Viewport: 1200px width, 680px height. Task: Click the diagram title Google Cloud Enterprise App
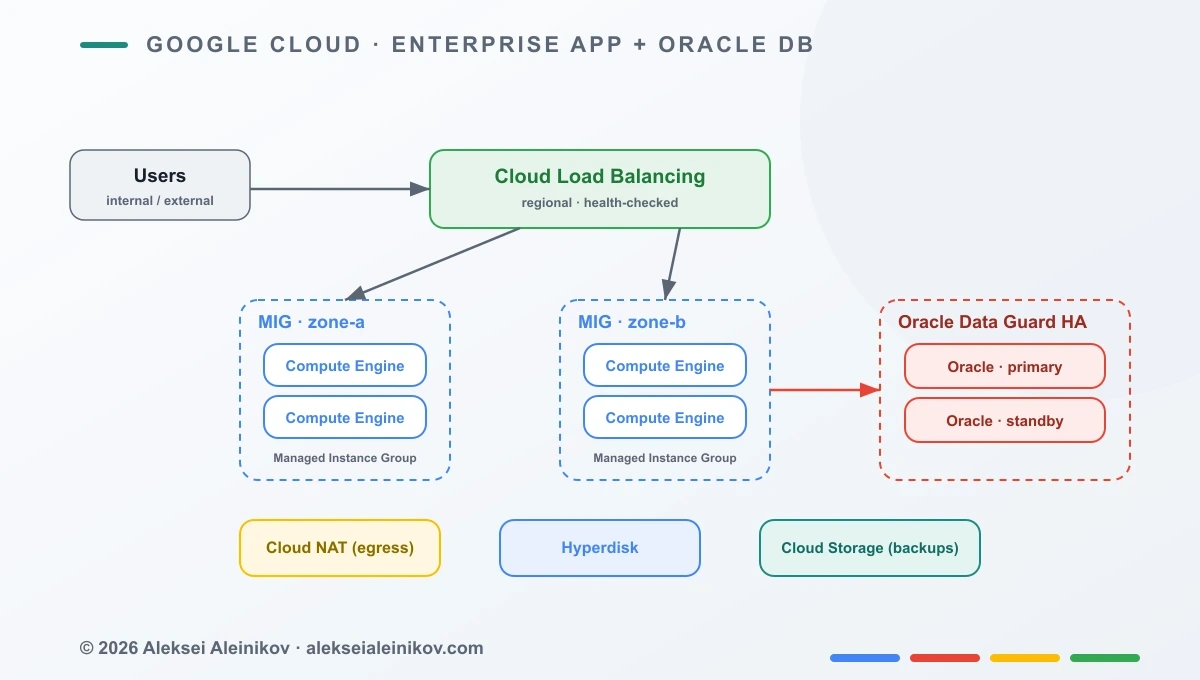(480, 45)
